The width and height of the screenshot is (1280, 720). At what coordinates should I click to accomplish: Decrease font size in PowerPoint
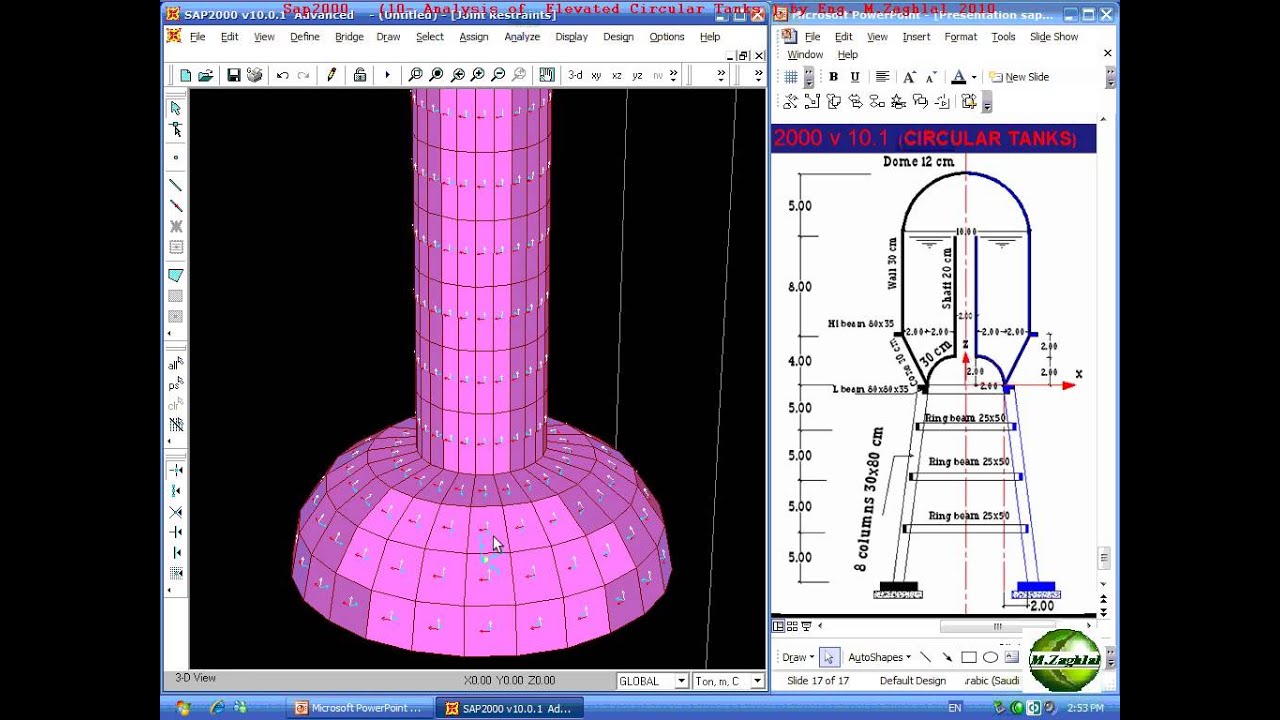pyautogui.click(x=930, y=77)
